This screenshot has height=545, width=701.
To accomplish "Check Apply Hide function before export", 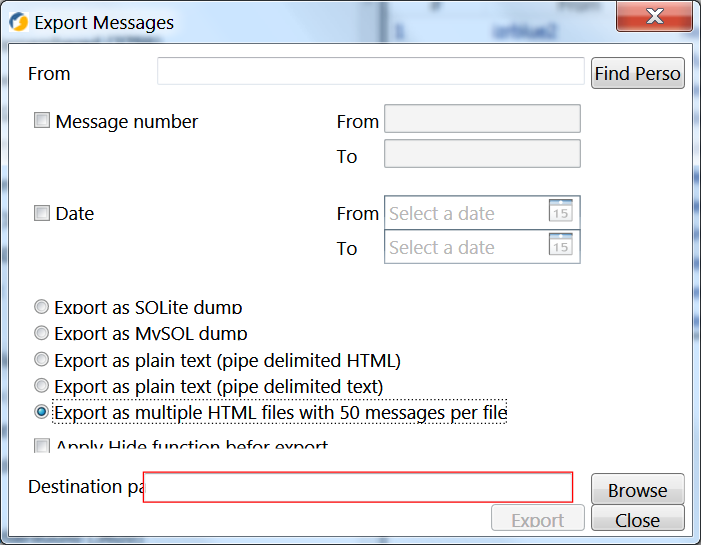I will click(42, 446).
